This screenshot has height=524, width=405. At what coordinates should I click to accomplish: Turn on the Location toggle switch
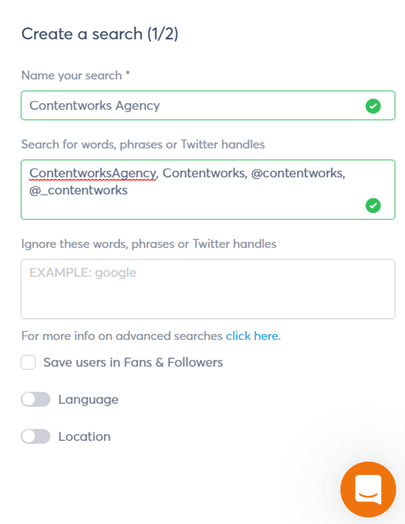click(x=36, y=436)
